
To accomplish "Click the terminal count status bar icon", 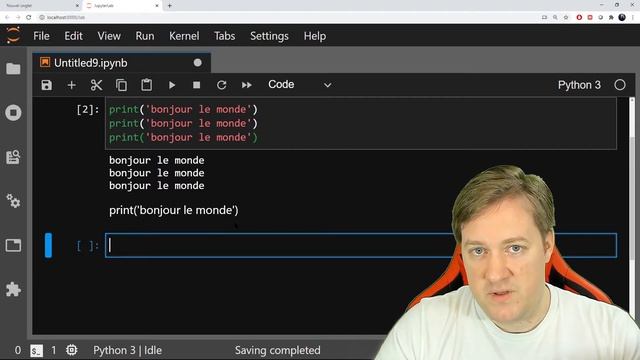I will click(36, 351).
